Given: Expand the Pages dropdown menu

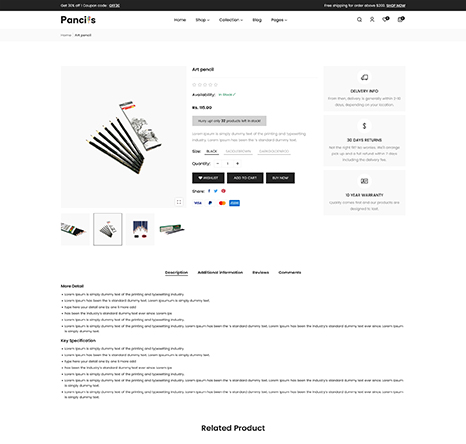Looking at the screenshot, I should pyautogui.click(x=279, y=20).
